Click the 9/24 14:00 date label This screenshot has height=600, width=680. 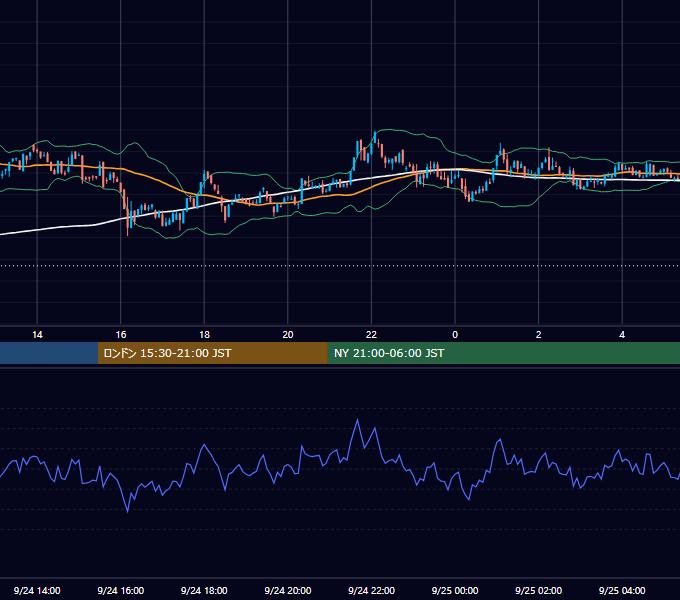tap(37, 590)
